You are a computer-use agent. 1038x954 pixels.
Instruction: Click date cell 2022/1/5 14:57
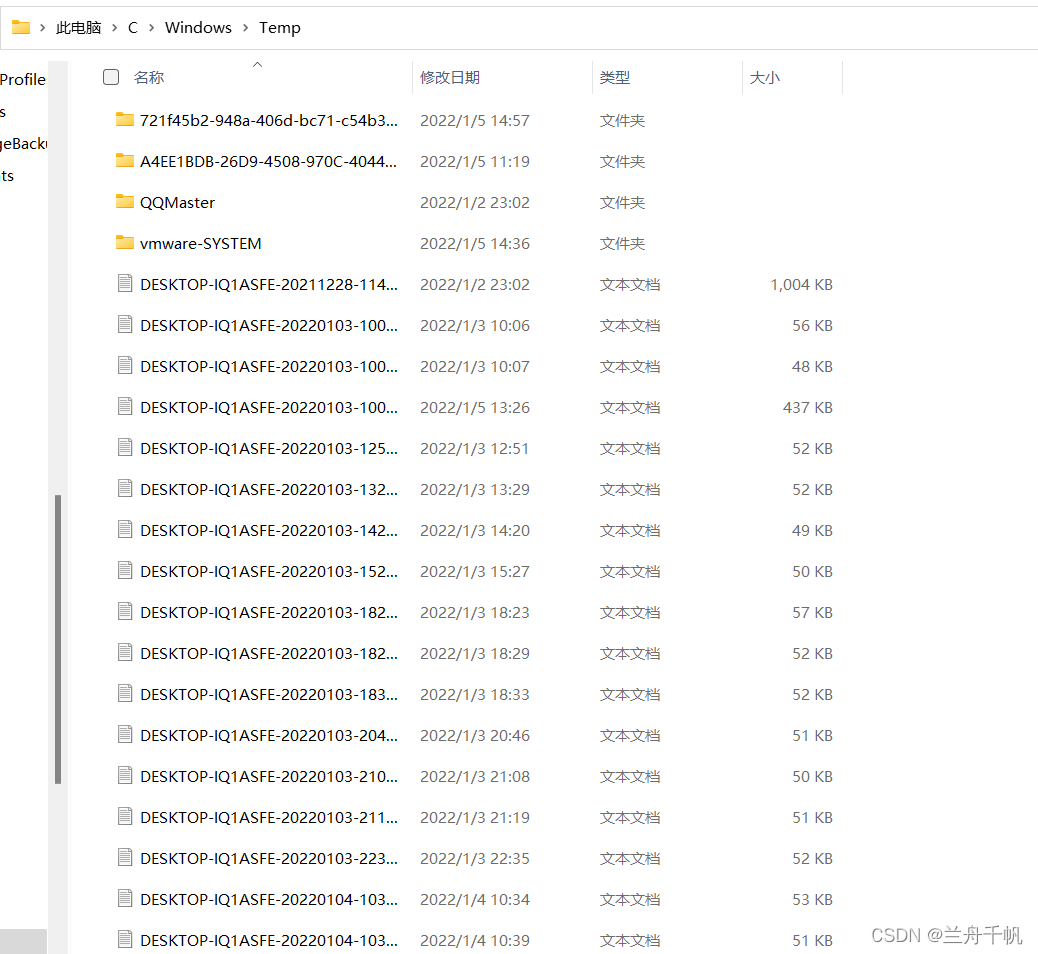pos(475,120)
